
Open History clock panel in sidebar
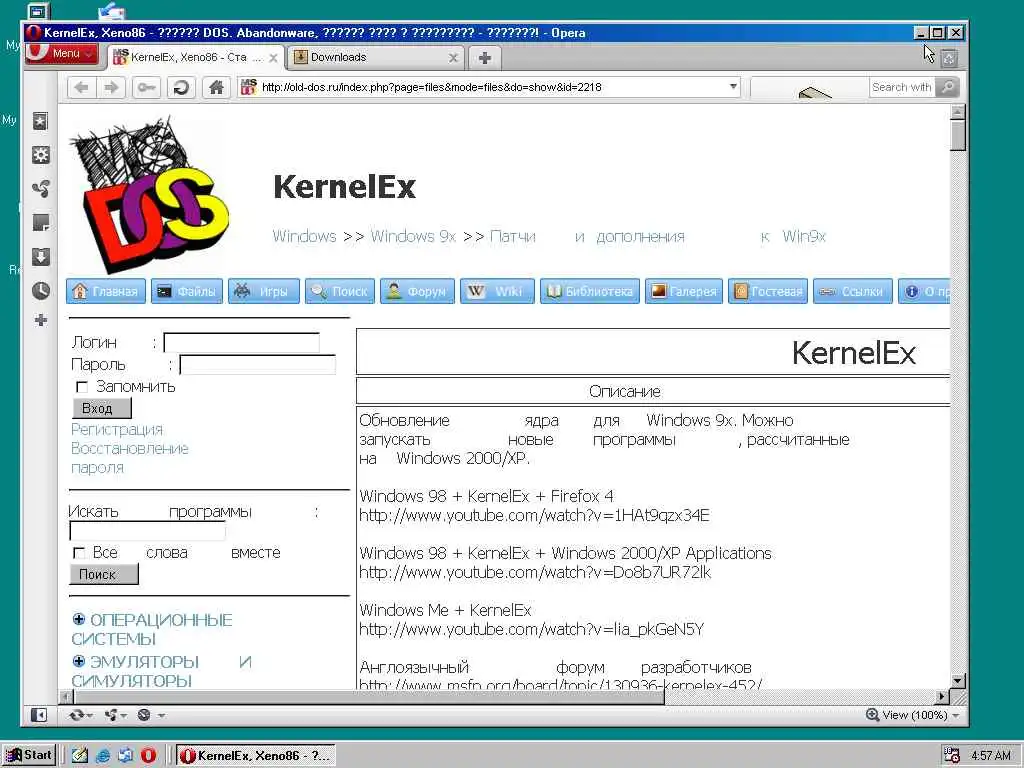click(40, 291)
